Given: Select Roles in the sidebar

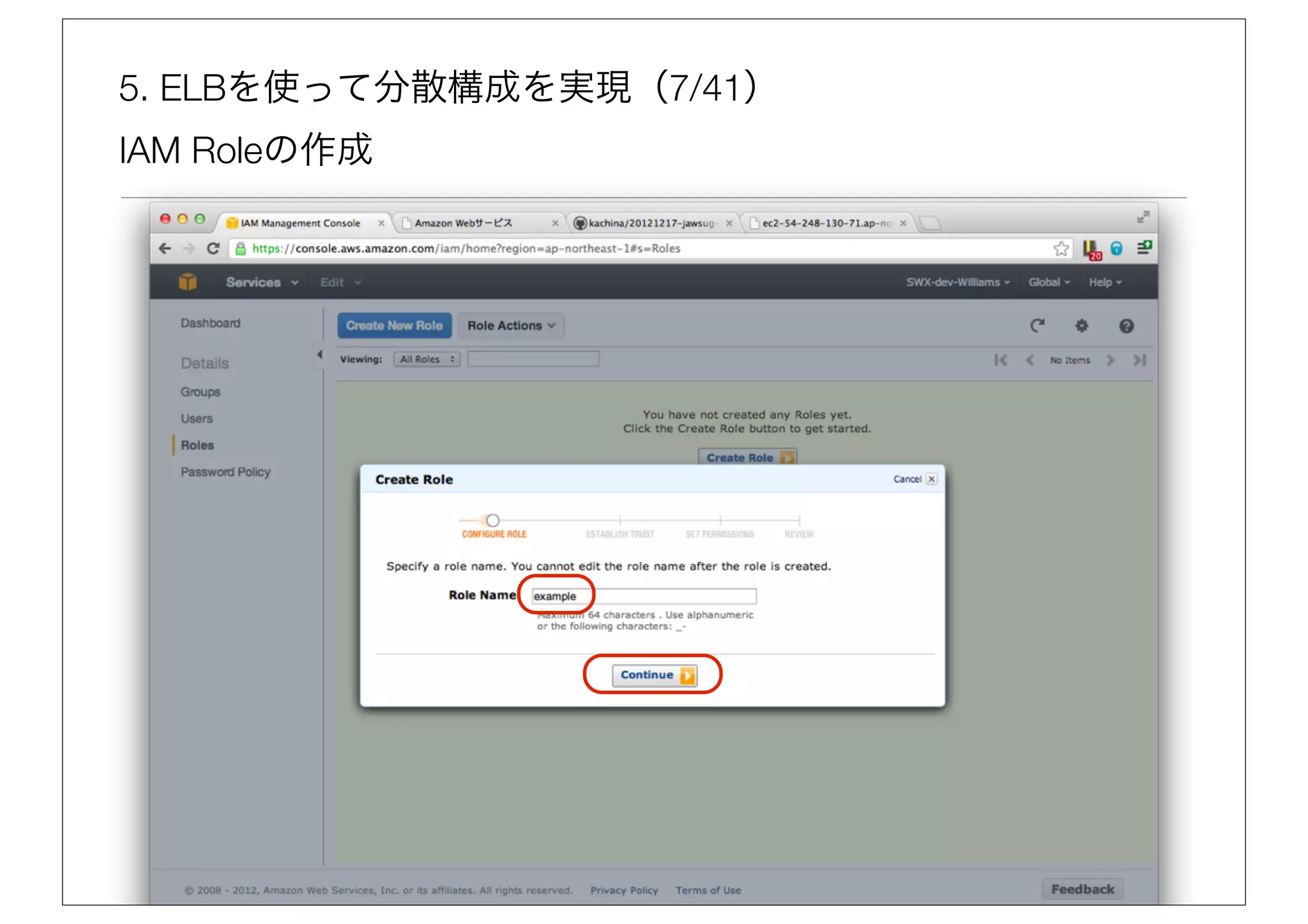Looking at the screenshot, I should (197, 446).
